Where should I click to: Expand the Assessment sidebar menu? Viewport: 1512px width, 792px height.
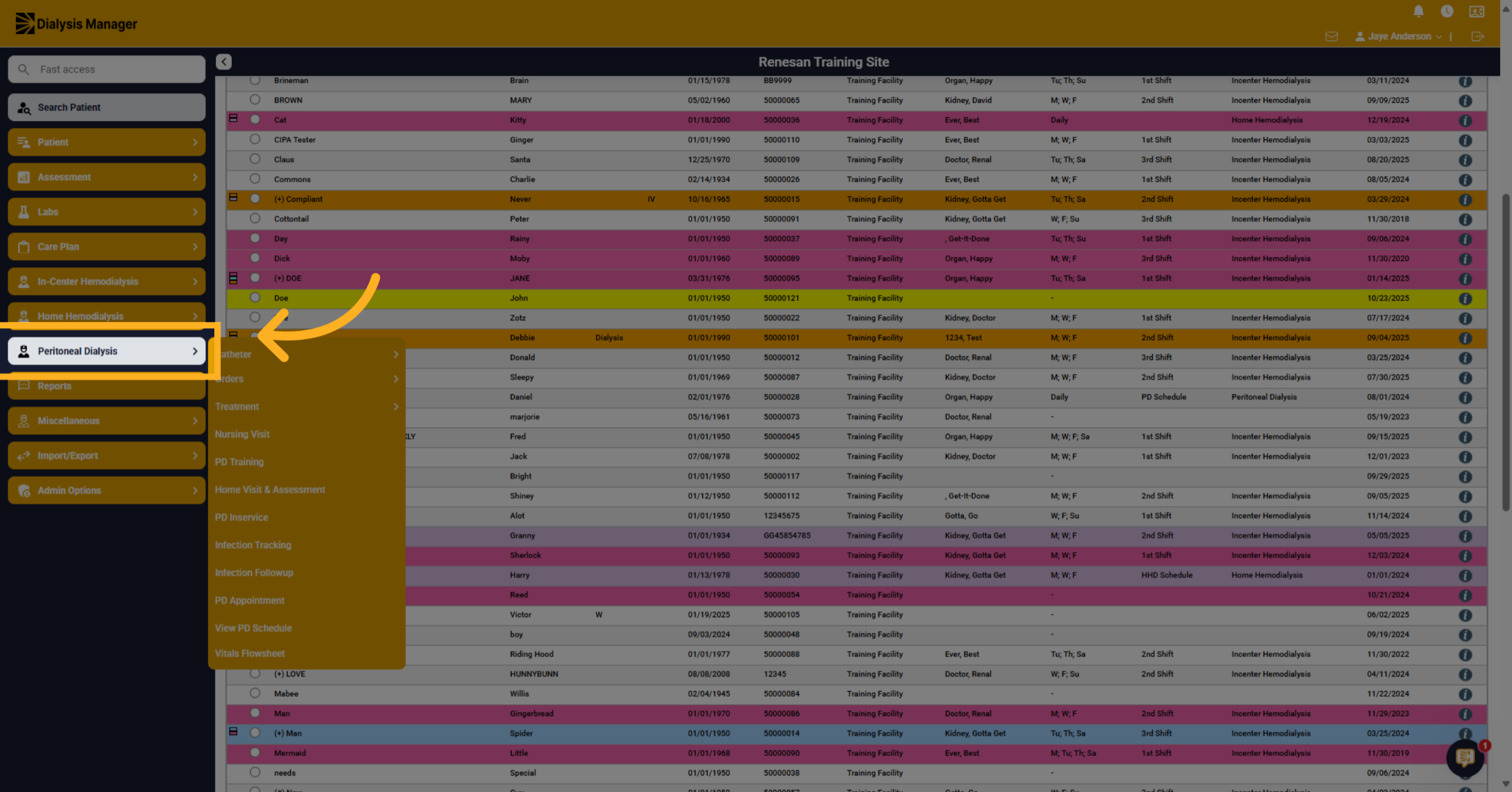(106, 177)
